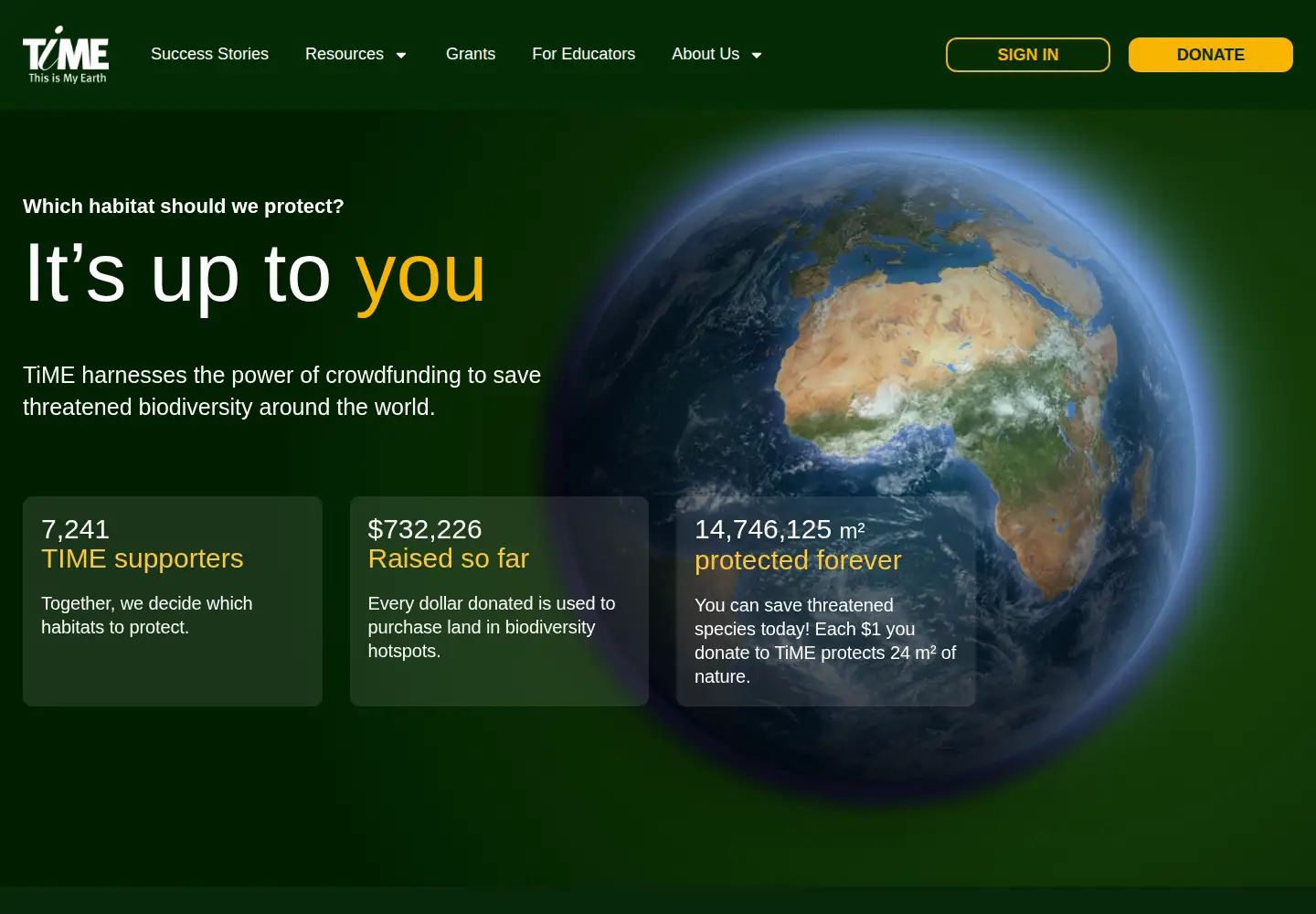The width and height of the screenshot is (1316, 914).
Task: Click "Every dollar donated is used" text
Action: pyautogui.click(x=492, y=627)
